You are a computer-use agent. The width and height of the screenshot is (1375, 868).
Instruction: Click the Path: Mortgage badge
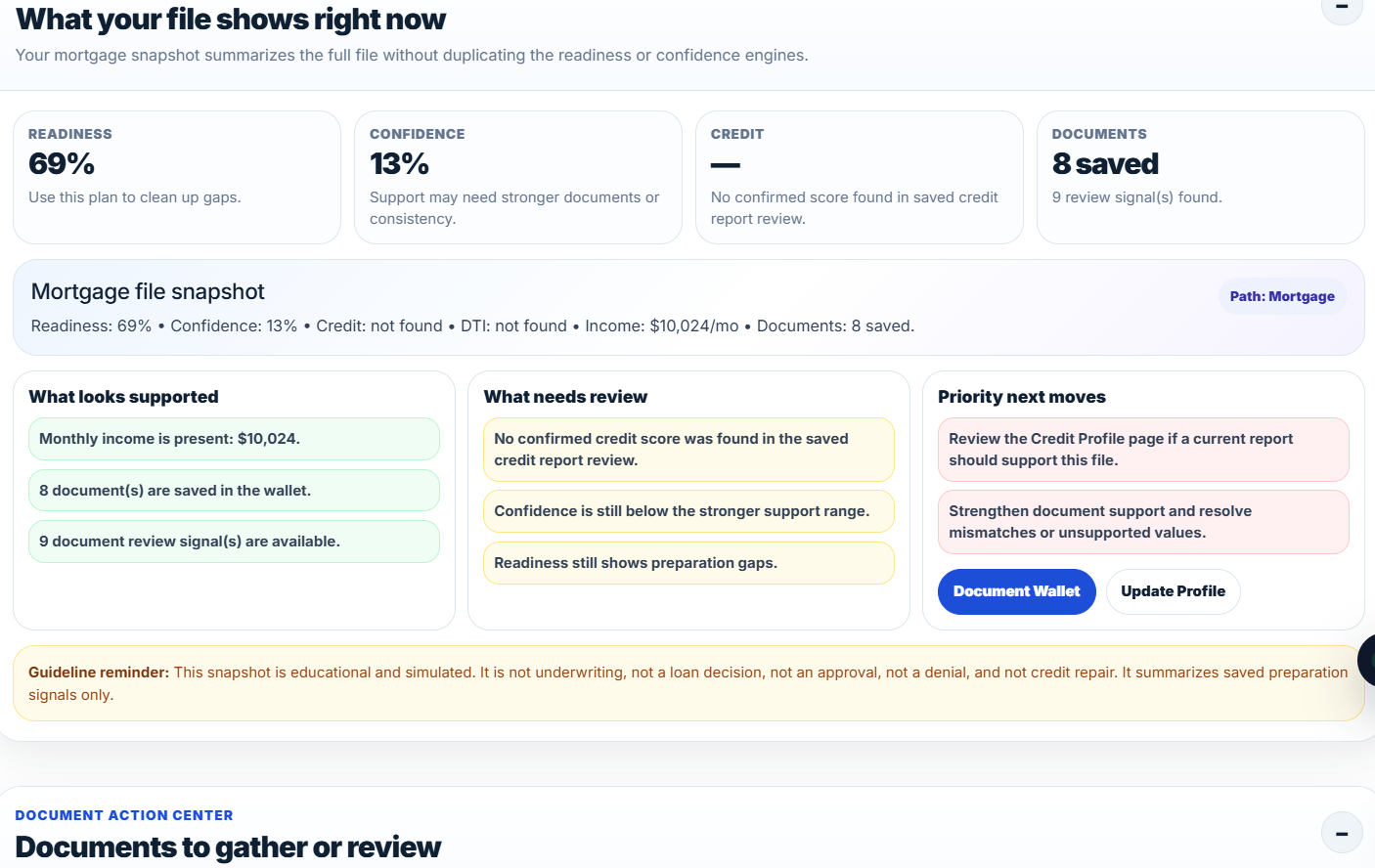tap(1282, 296)
